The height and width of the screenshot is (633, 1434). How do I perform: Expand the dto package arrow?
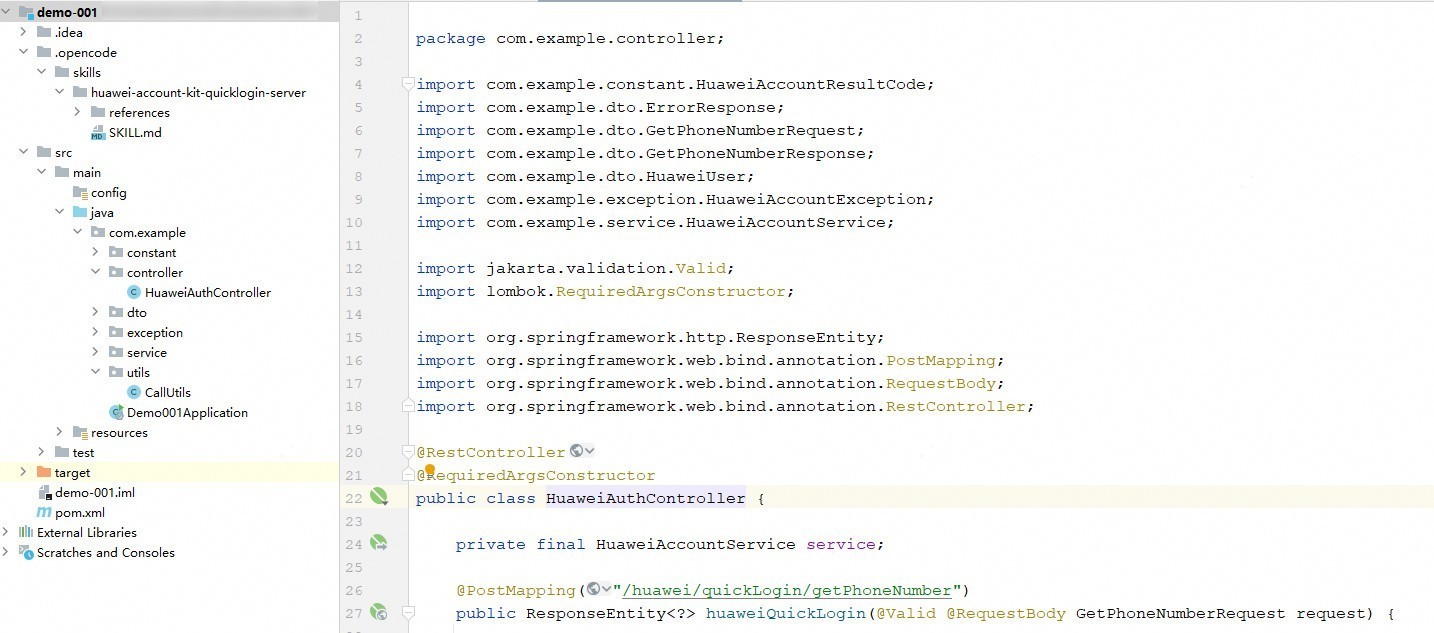click(96, 312)
